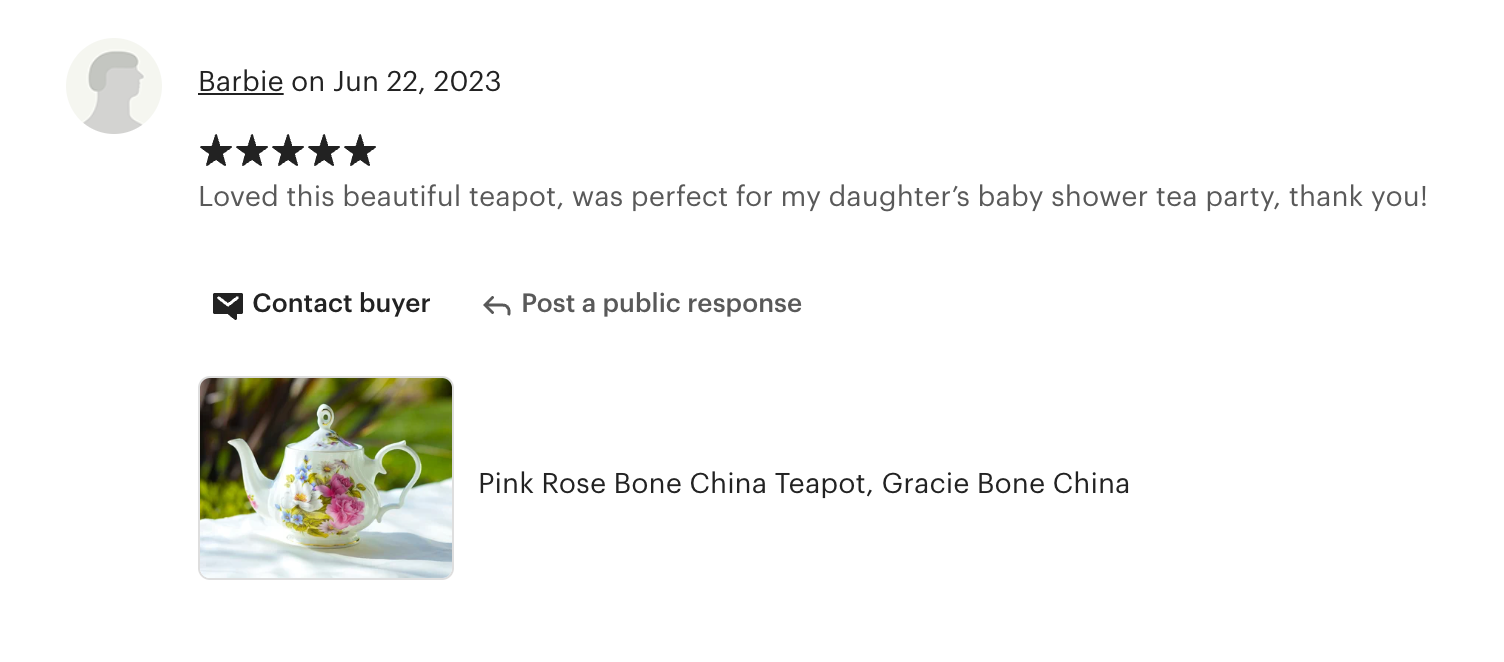Click the reply arrow icon
The width and height of the screenshot is (1504, 662).
tap(497, 305)
